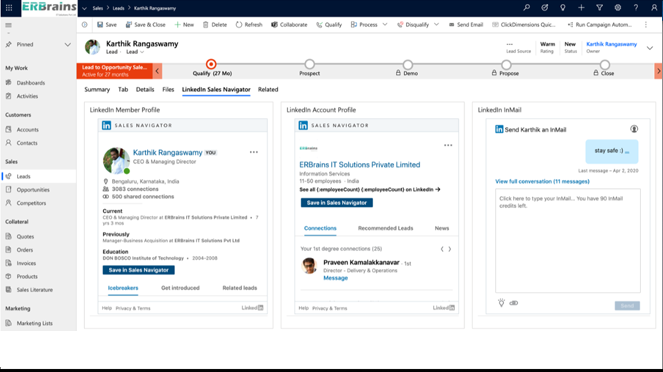Open Marketing Lists in sidebar

pyautogui.click(x=35, y=323)
